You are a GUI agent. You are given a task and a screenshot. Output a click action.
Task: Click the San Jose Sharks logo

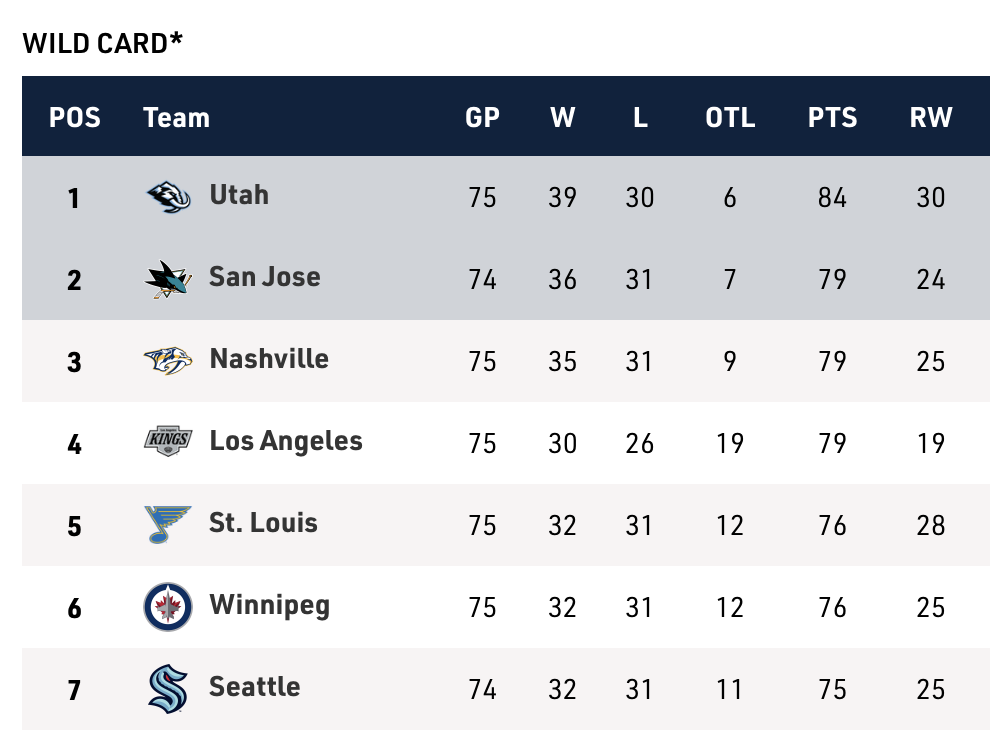coord(167,279)
